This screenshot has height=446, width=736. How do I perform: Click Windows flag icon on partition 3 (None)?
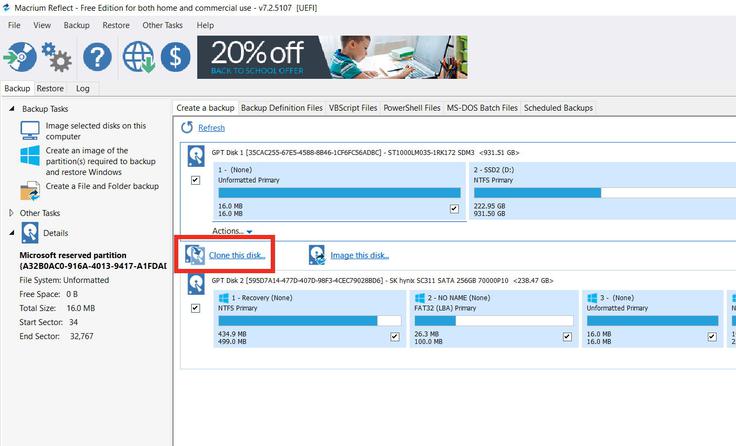click(592, 298)
